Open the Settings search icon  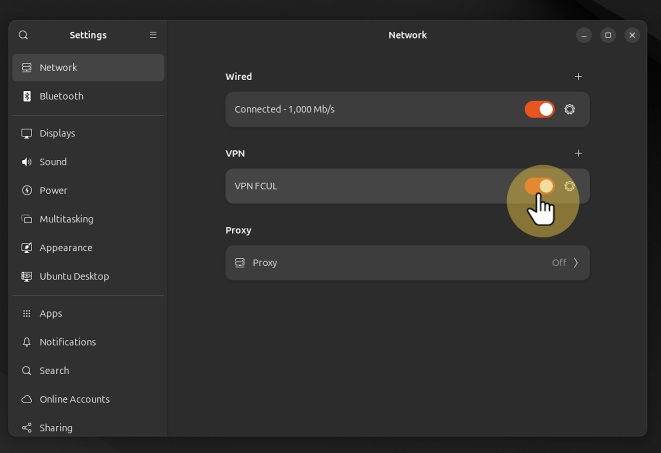pyautogui.click(x=23, y=35)
